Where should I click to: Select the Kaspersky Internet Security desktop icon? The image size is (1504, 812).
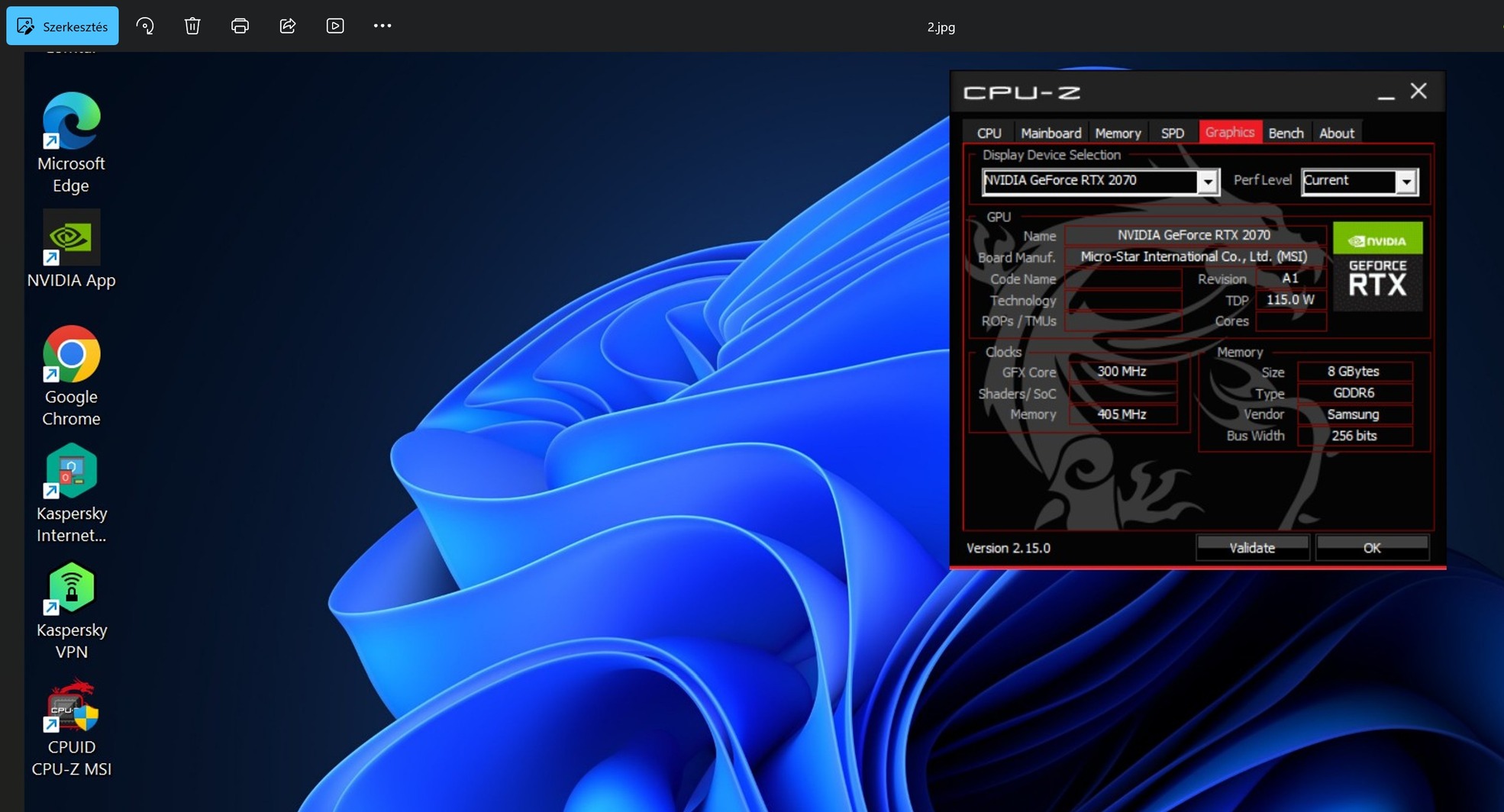(71, 494)
